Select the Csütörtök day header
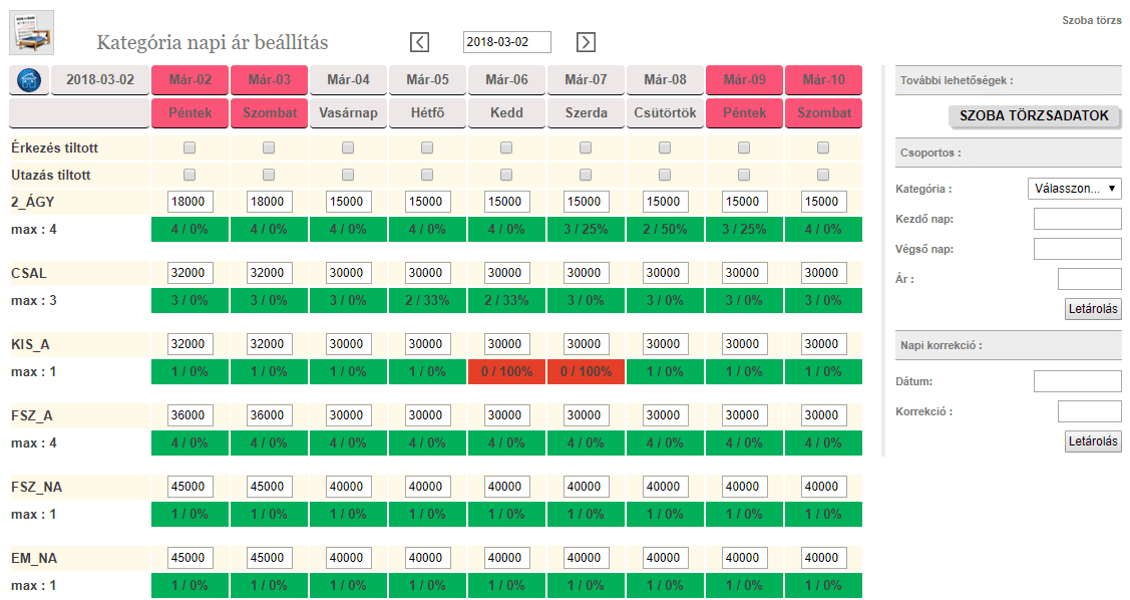This screenshot has width=1130, height=600. pyautogui.click(x=665, y=113)
